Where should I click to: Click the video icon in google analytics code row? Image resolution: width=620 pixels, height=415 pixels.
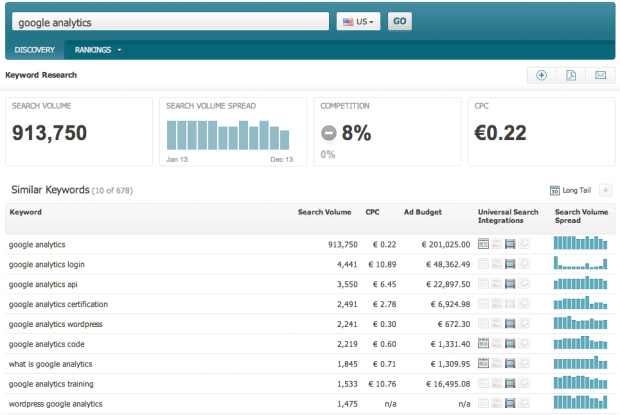pos(510,343)
